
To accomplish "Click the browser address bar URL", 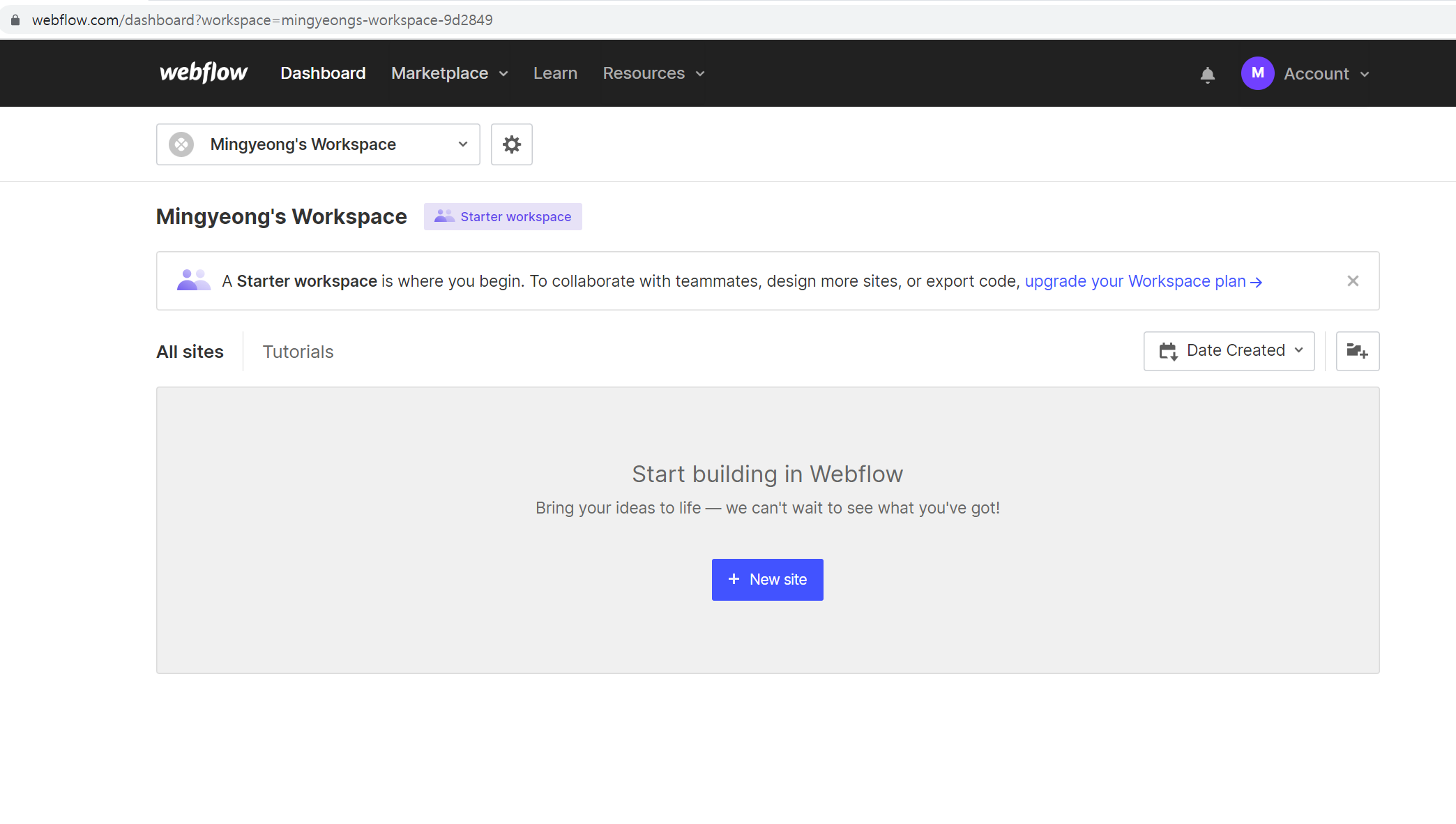I will click(262, 20).
